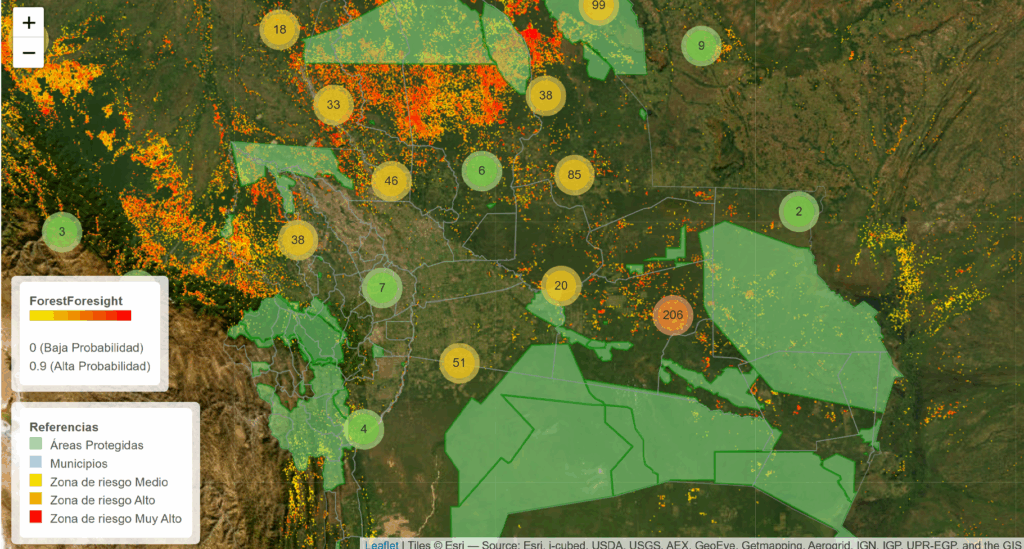
Task: Click the Áreas Protegidas green legend swatch
Action: pos(36,445)
